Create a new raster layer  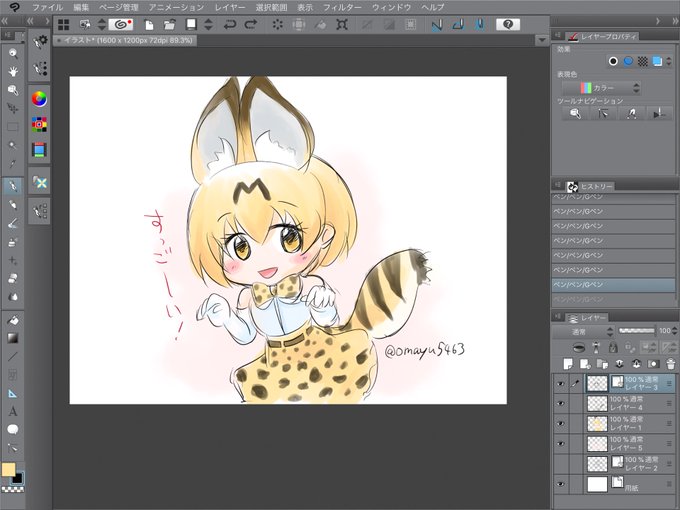(568, 363)
